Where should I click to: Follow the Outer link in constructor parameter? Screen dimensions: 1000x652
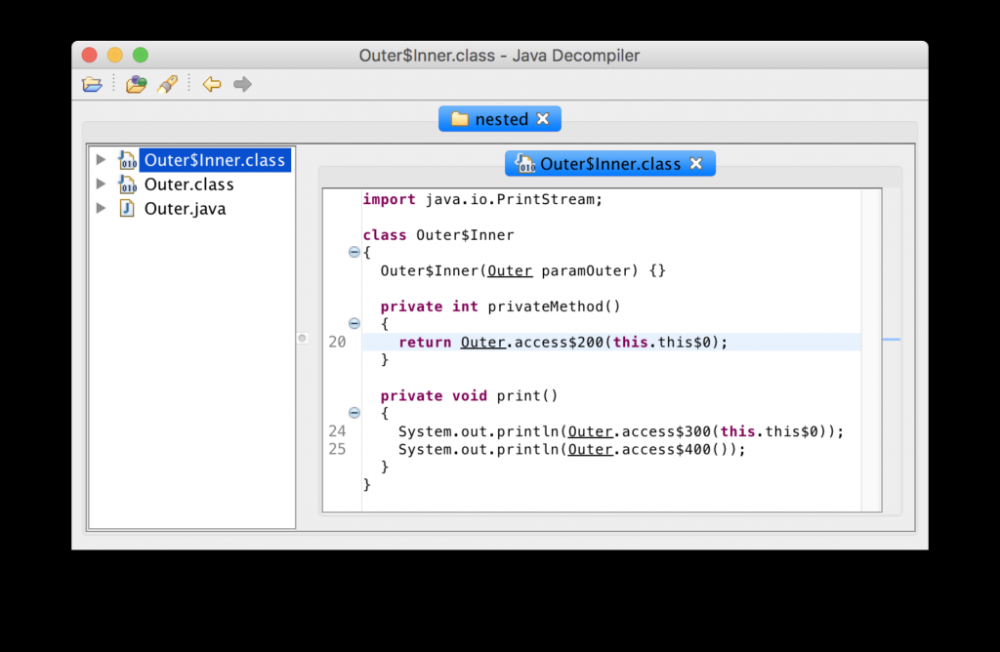tap(510, 270)
